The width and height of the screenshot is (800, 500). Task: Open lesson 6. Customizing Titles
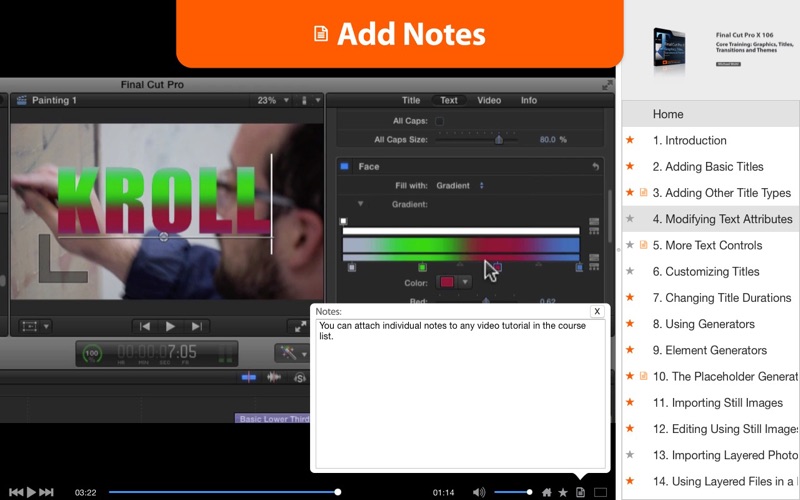(x=706, y=271)
